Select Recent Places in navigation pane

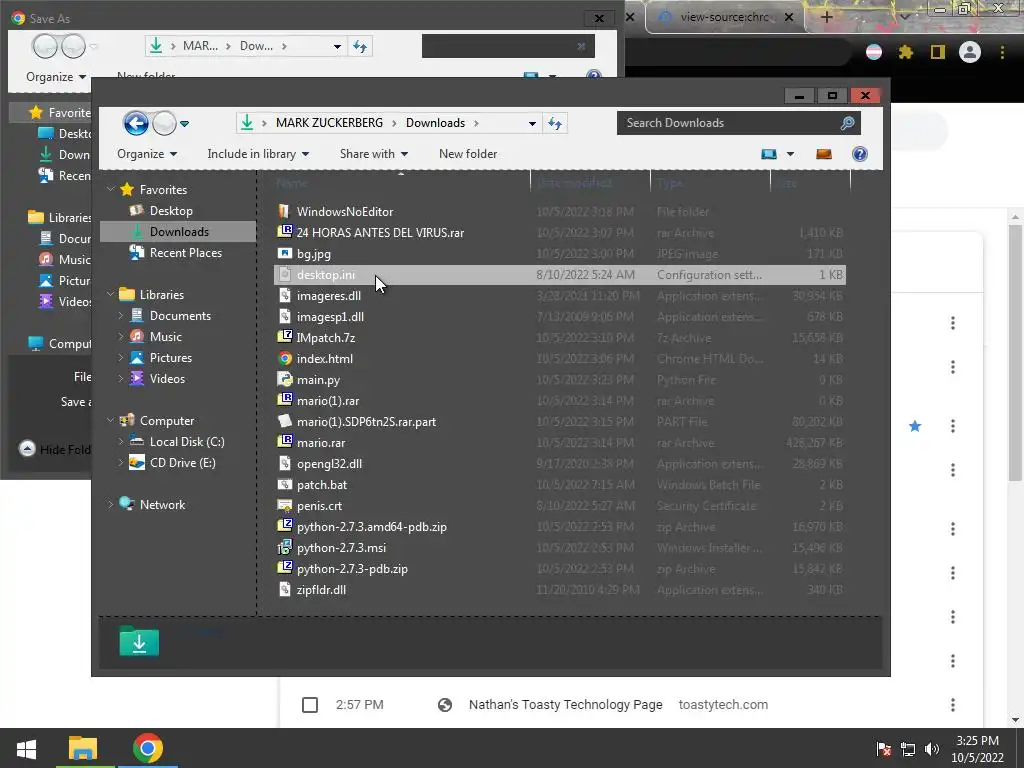[x=185, y=253]
